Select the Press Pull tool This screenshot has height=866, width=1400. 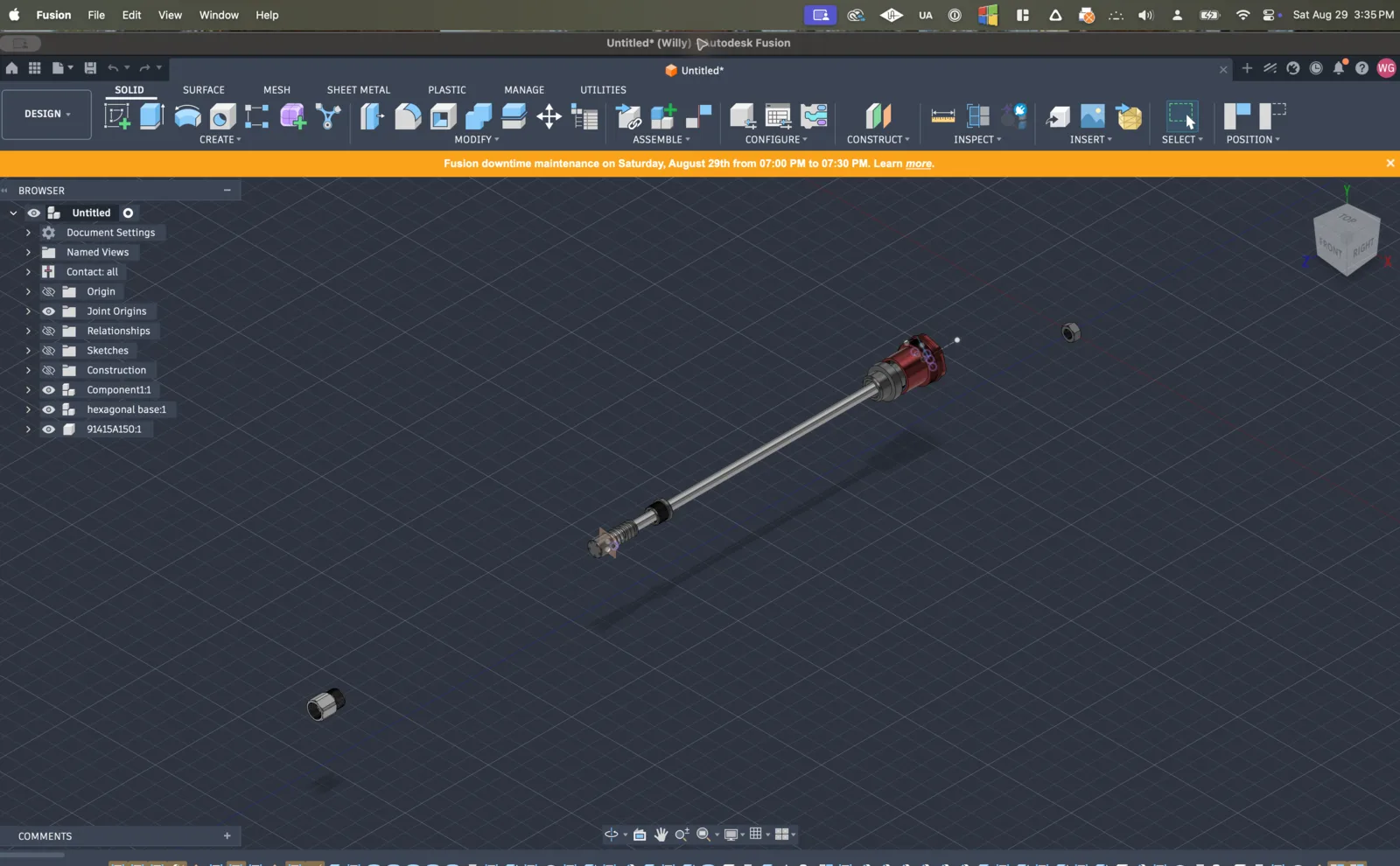coord(372,116)
